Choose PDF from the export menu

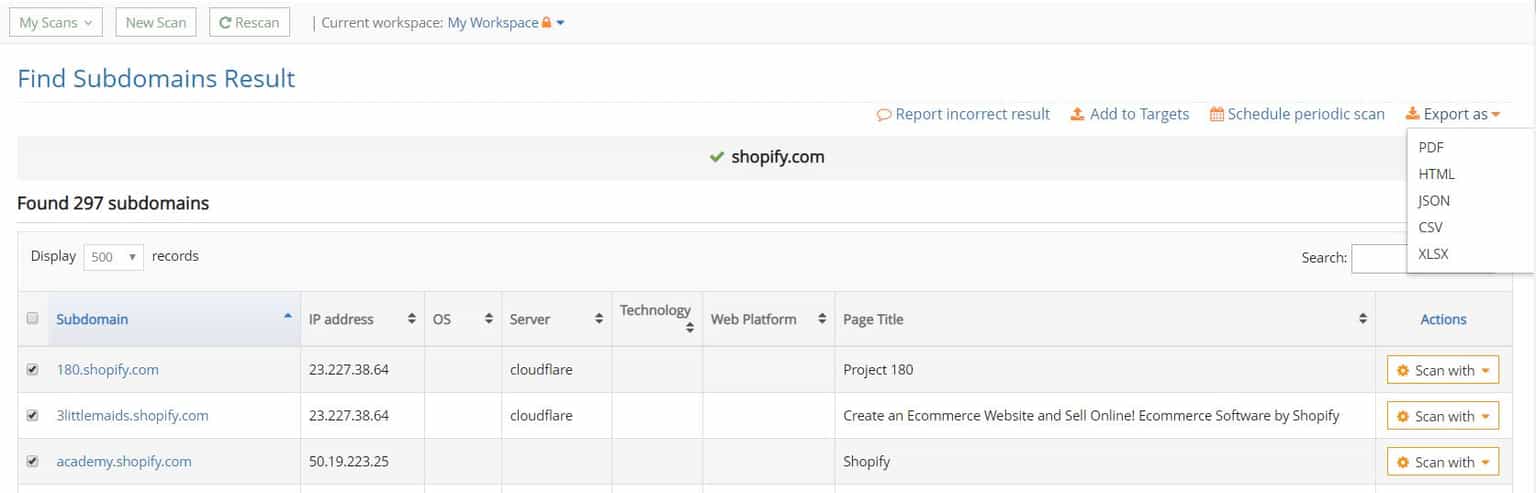1431,147
